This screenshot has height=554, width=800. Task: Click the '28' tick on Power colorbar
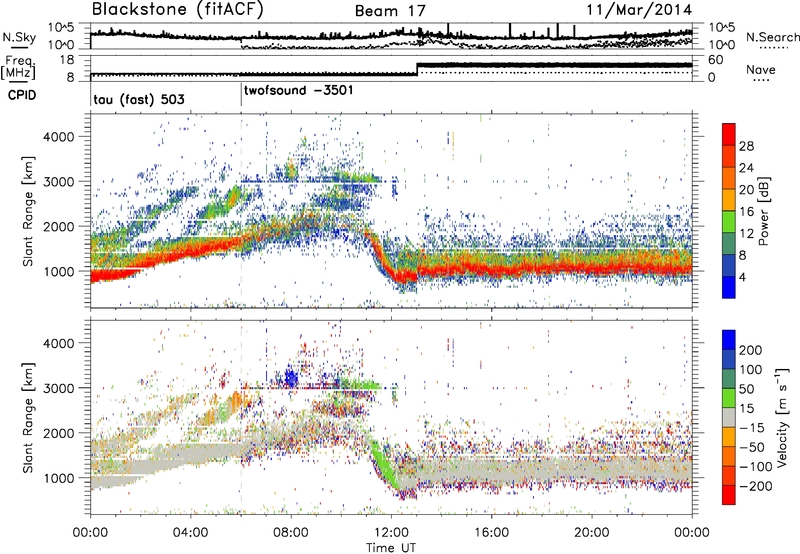tap(746, 146)
